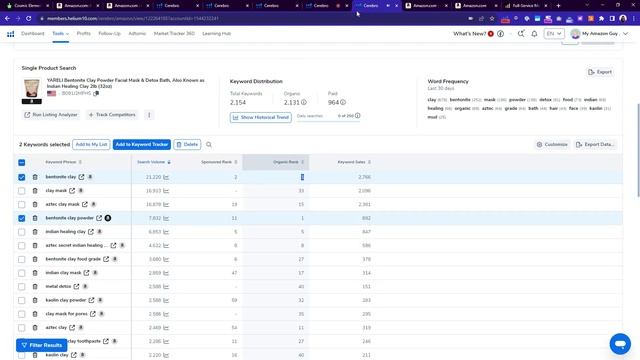Check the metal detox keyword checkbox
This screenshot has width=640, height=360.
[x=22, y=287]
